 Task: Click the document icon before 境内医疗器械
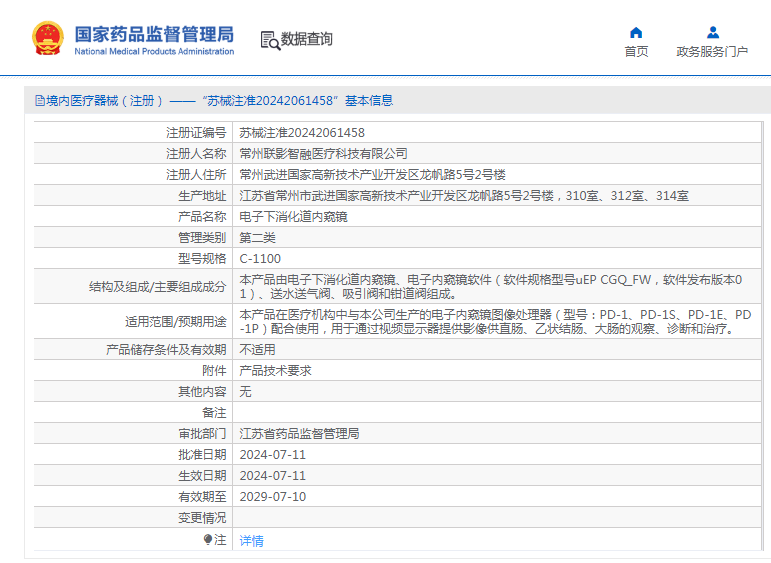pyautogui.click(x=40, y=101)
